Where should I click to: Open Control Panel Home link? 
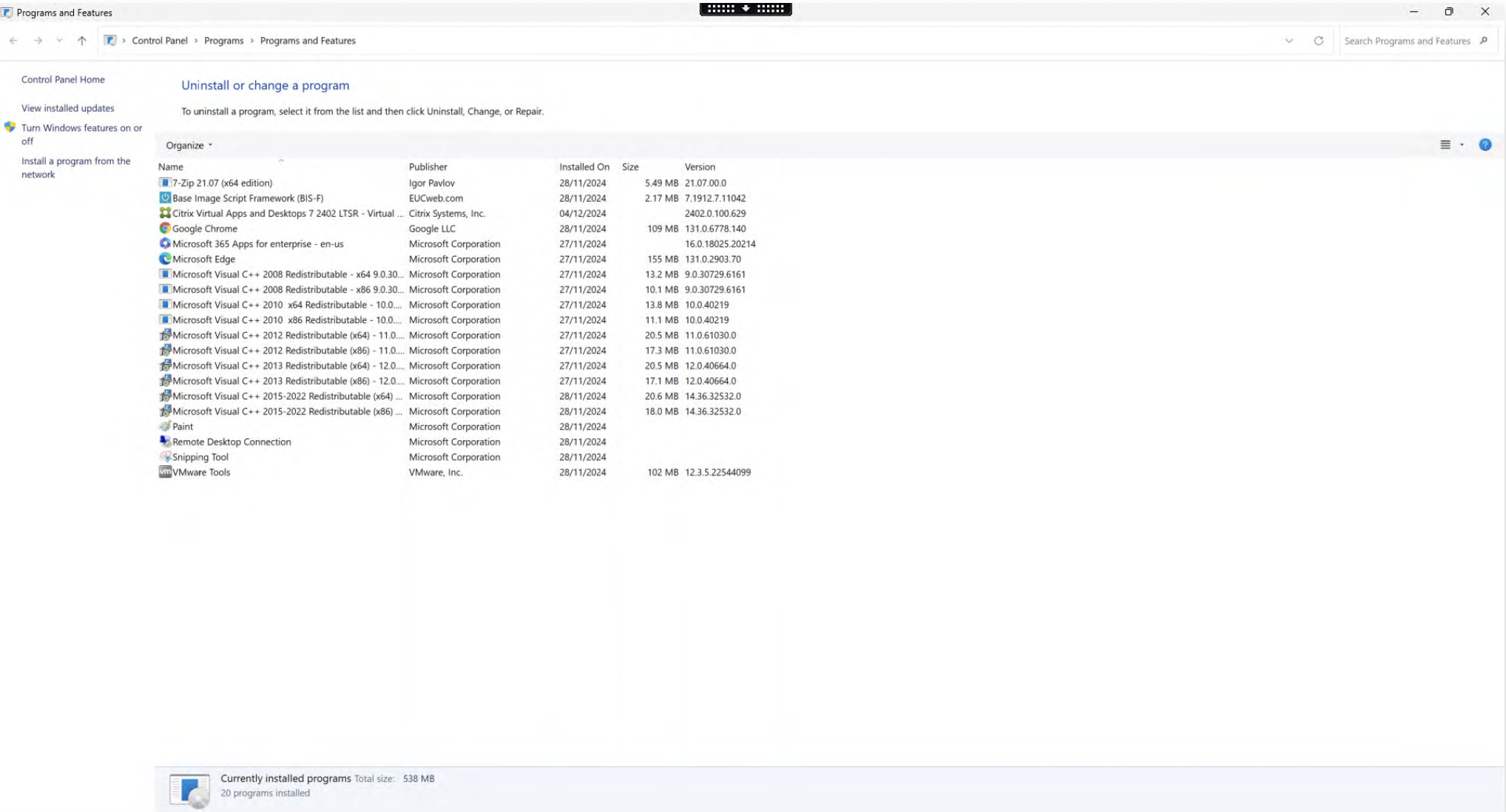click(63, 79)
